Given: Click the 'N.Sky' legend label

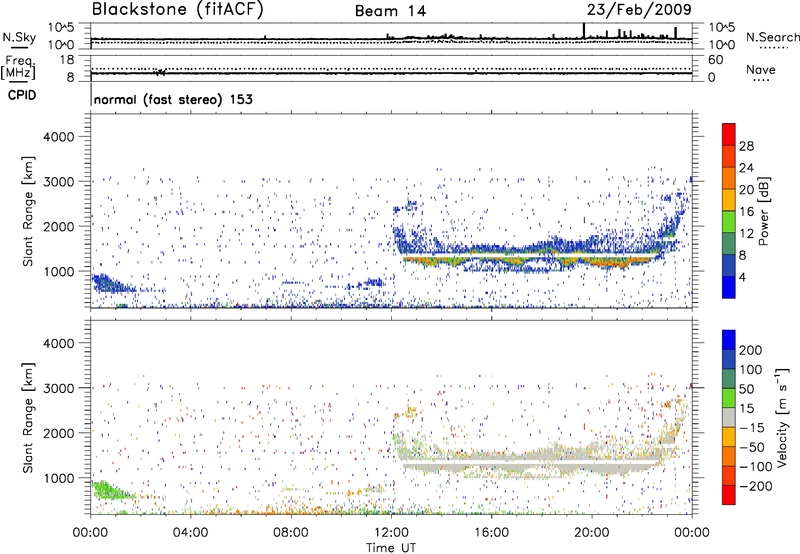Looking at the screenshot, I should point(19,37).
